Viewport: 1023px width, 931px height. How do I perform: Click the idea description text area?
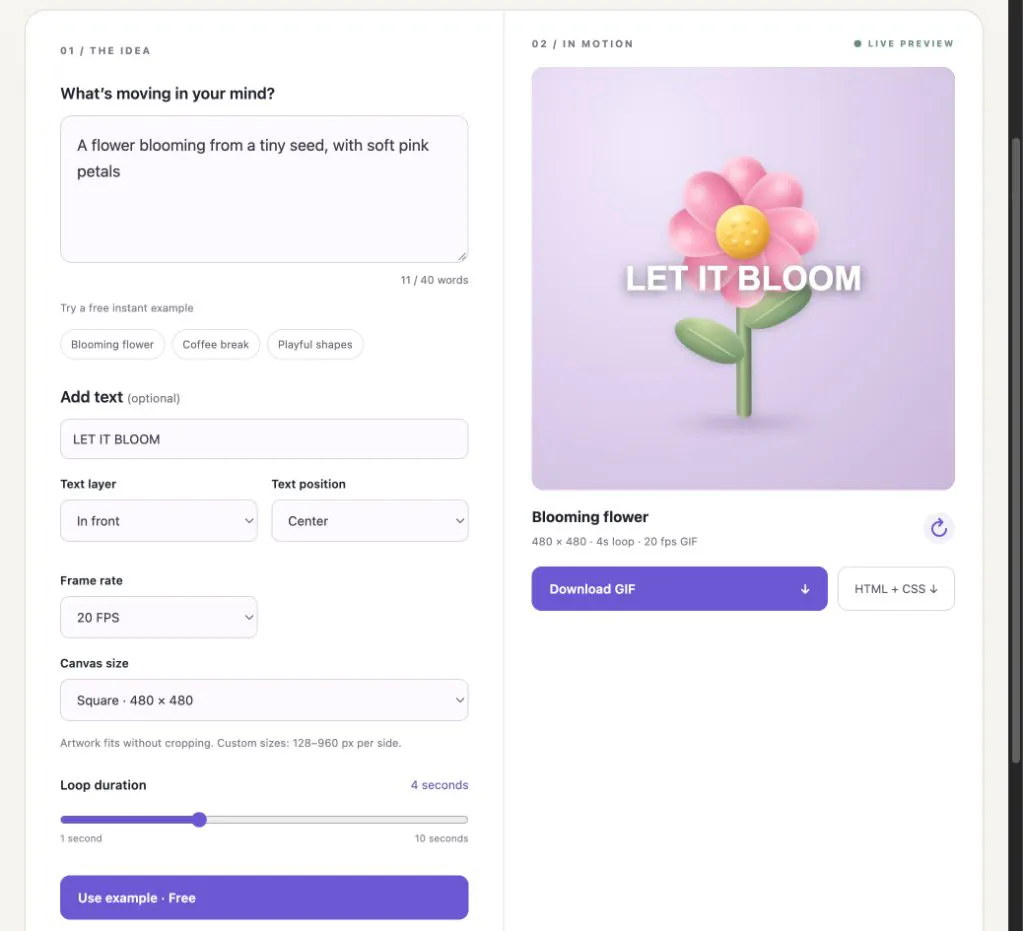click(x=264, y=189)
